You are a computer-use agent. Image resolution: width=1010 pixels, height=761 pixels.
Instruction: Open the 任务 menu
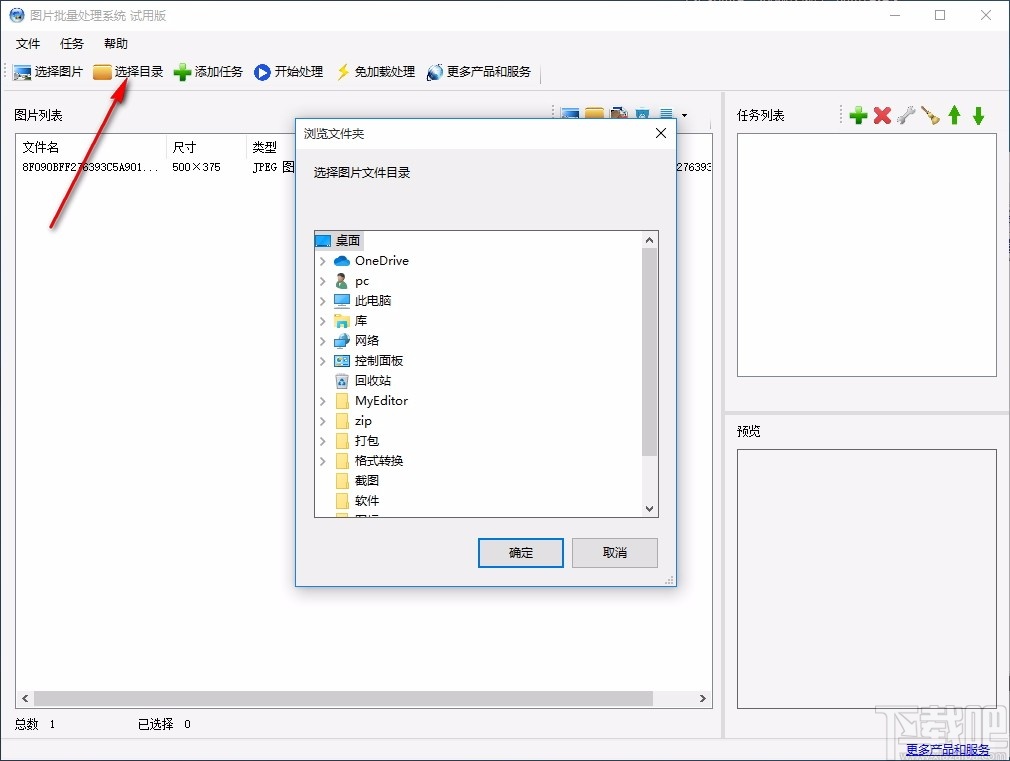coord(70,43)
